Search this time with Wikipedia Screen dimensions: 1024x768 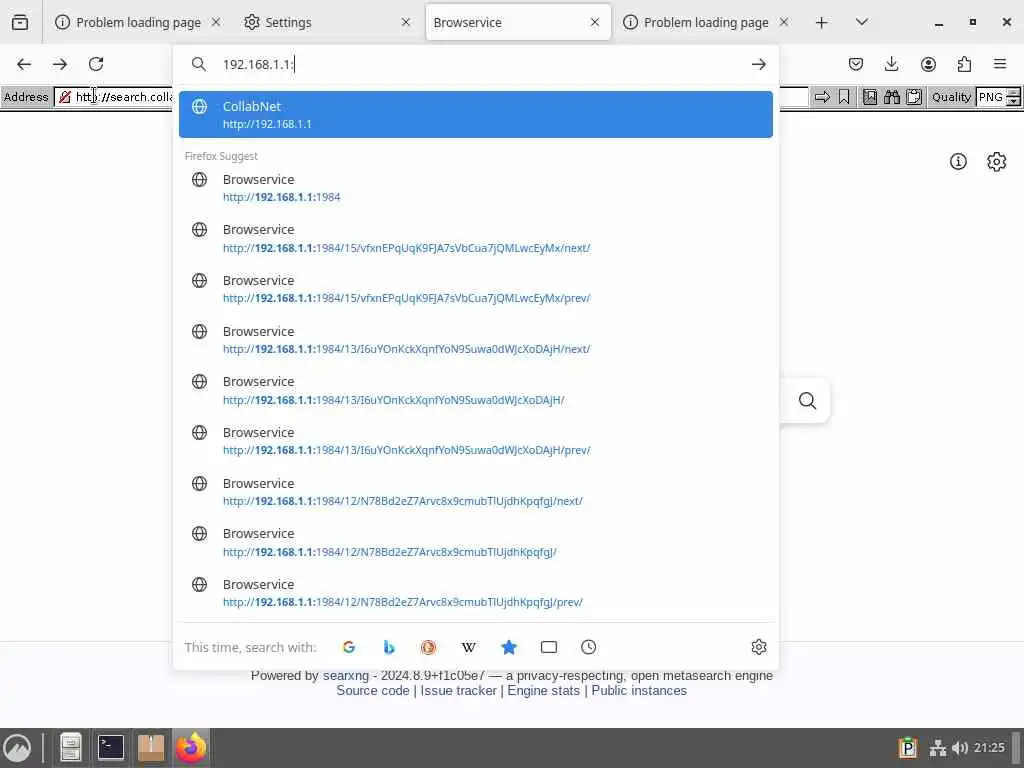coord(468,647)
